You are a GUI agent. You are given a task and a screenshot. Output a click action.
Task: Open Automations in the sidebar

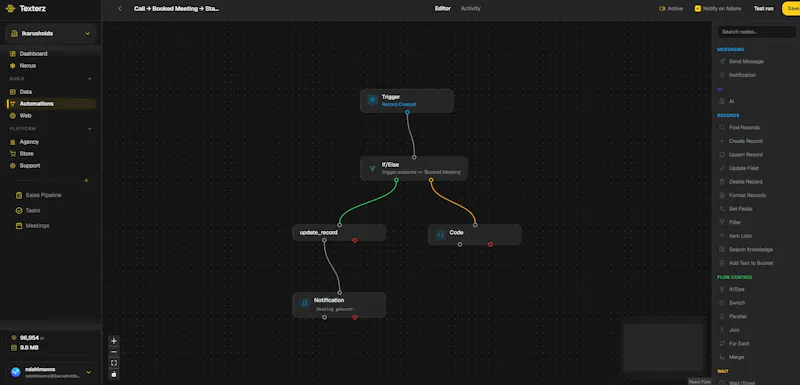coord(51,104)
